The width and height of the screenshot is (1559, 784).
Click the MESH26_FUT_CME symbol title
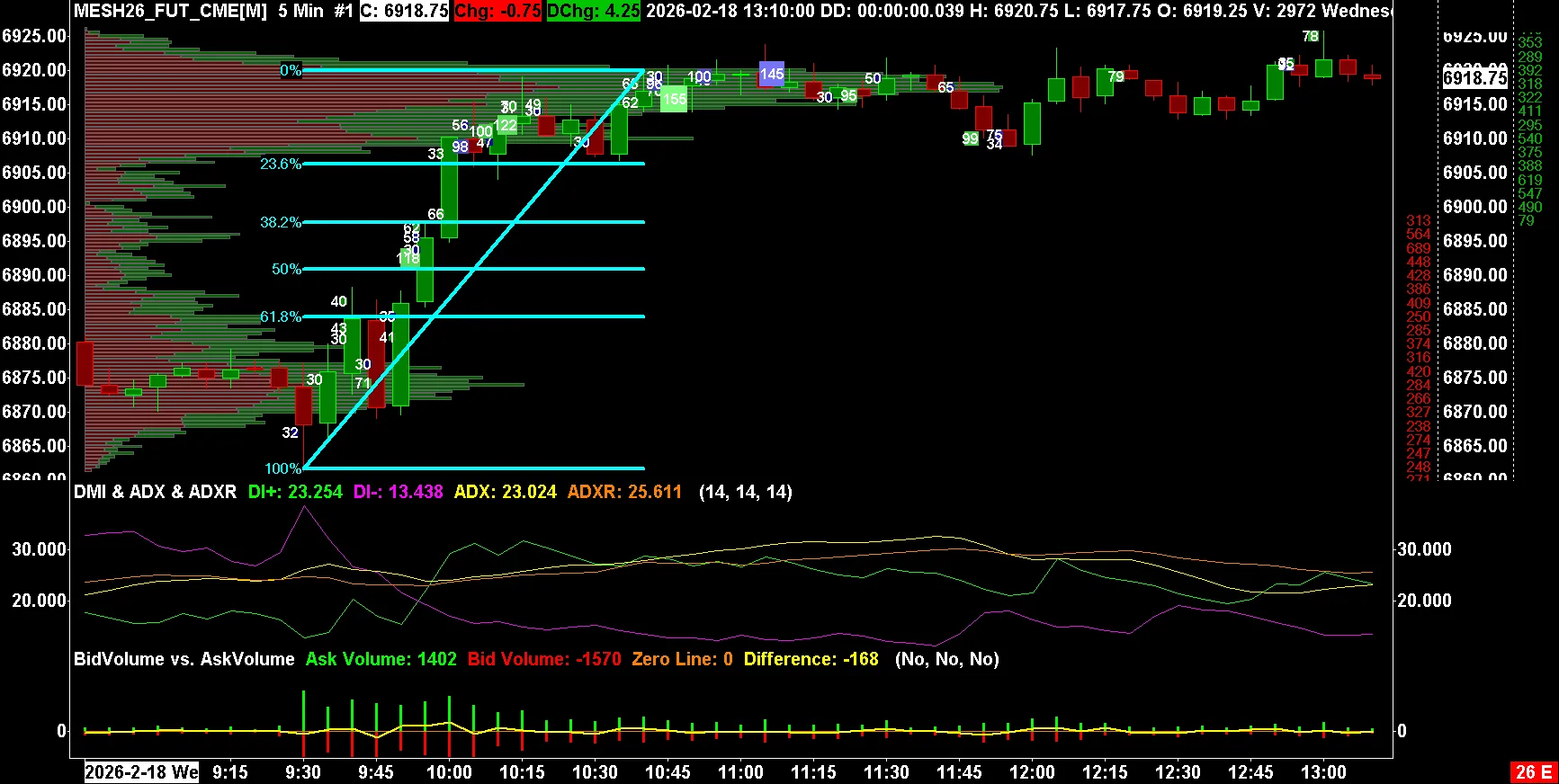point(170,11)
